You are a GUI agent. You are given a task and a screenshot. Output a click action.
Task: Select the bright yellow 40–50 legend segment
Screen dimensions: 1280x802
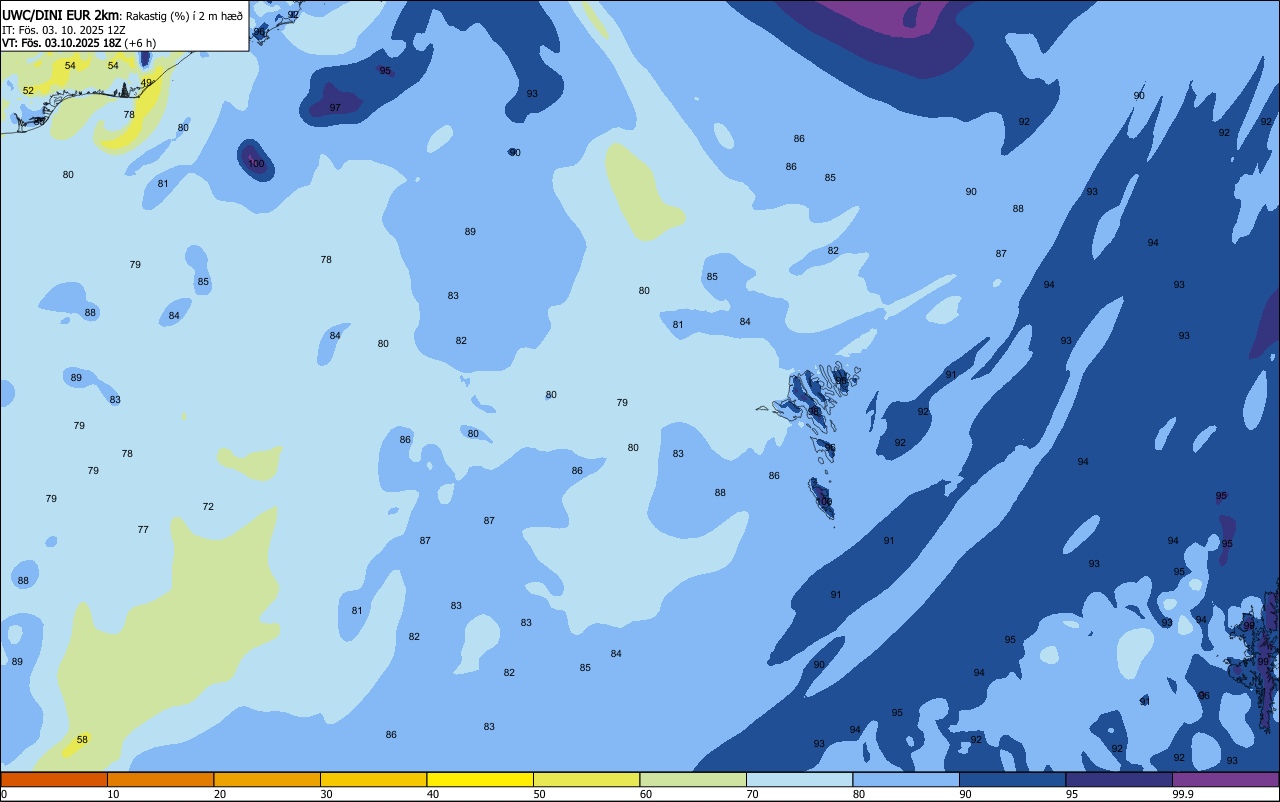(480, 779)
